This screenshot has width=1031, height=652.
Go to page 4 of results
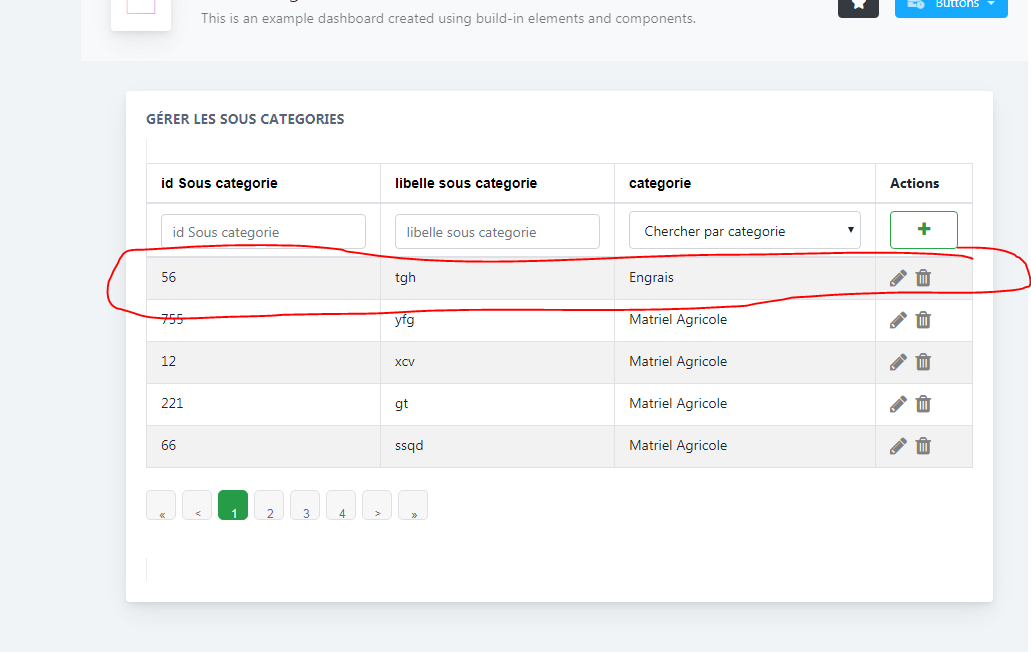[340, 505]
